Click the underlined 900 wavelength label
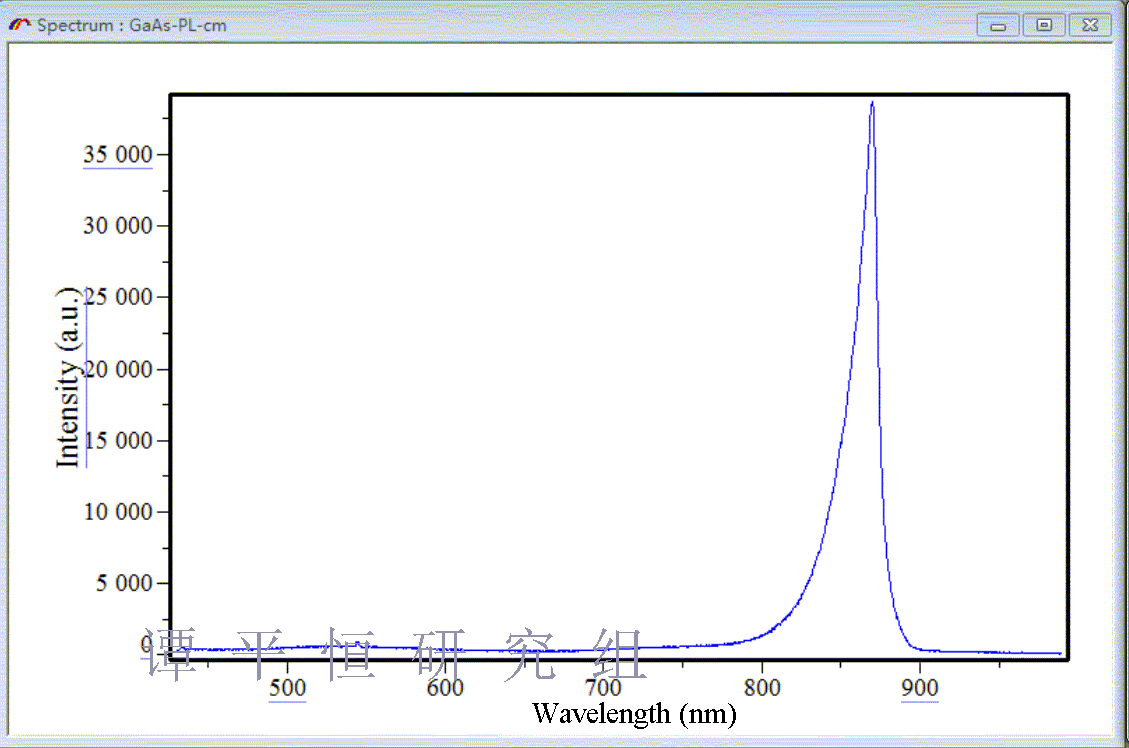This screenshot has height=748, width=1129. (920, 688)
